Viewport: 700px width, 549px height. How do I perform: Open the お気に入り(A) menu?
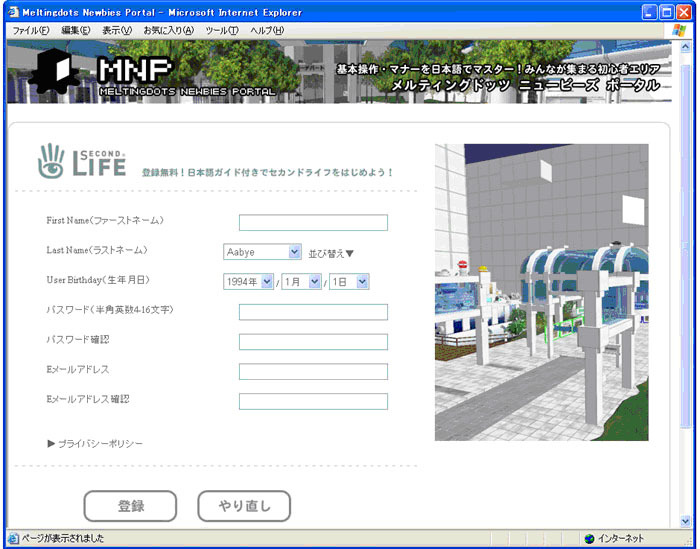(x=169, y=30)
